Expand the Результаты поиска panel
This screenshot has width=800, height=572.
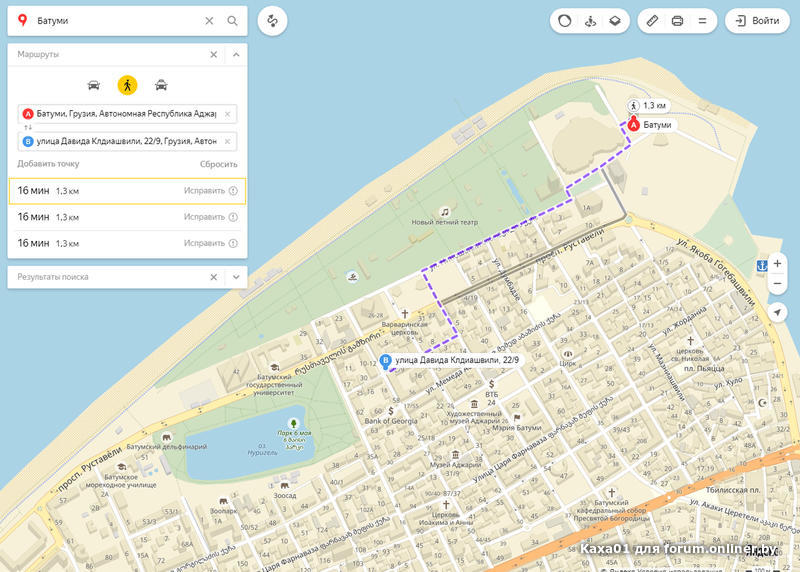coord(236,277)
